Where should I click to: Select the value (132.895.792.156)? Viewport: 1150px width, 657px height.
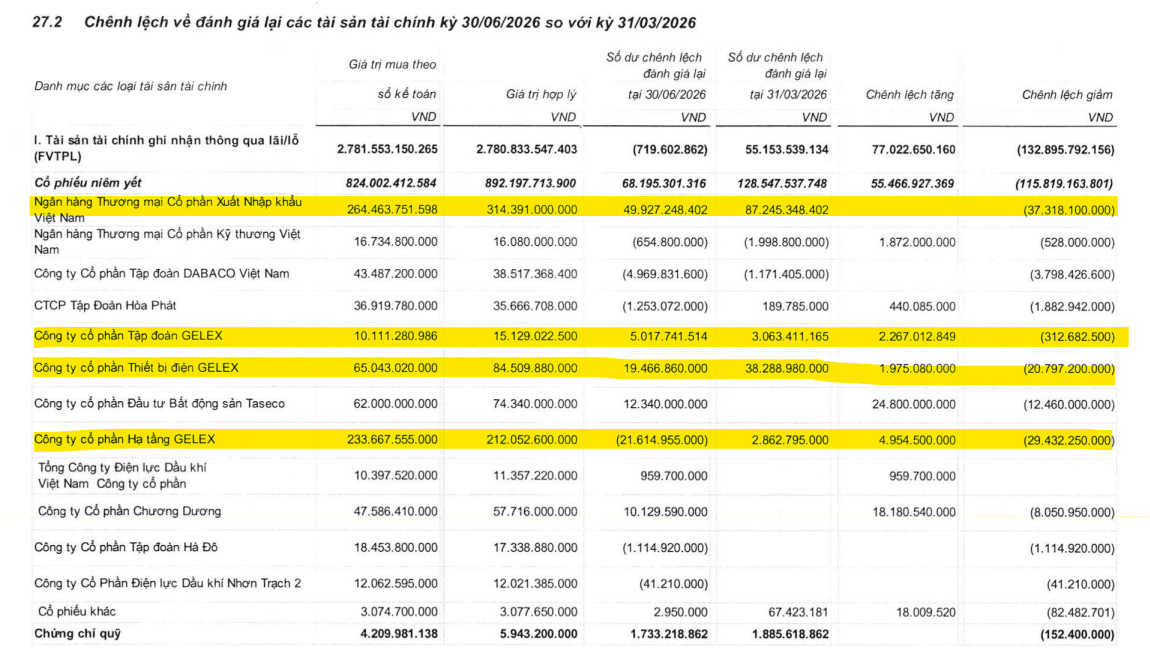click(x=1065, y=150)
